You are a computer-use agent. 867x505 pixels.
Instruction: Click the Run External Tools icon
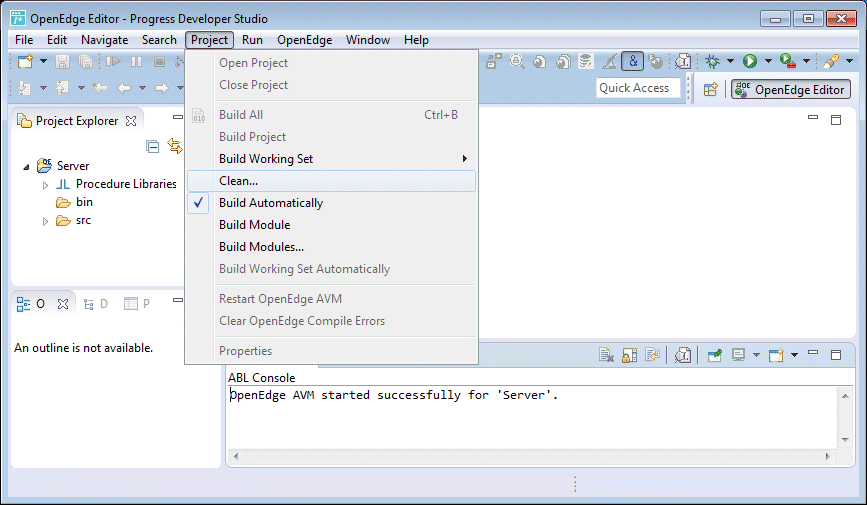(787, 61)
